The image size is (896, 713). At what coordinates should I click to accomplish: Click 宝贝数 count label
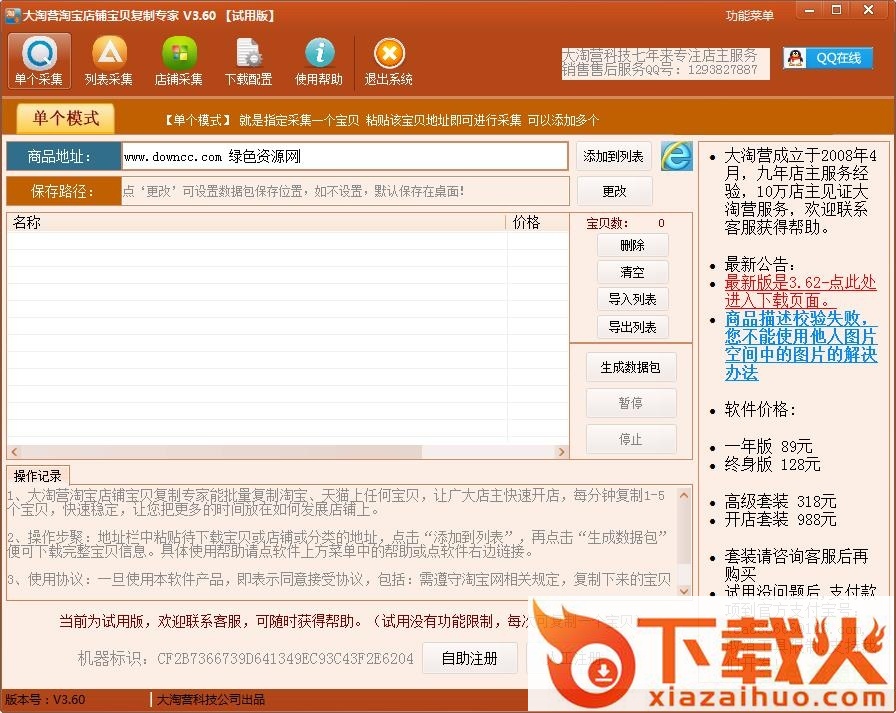coord(607,223)
